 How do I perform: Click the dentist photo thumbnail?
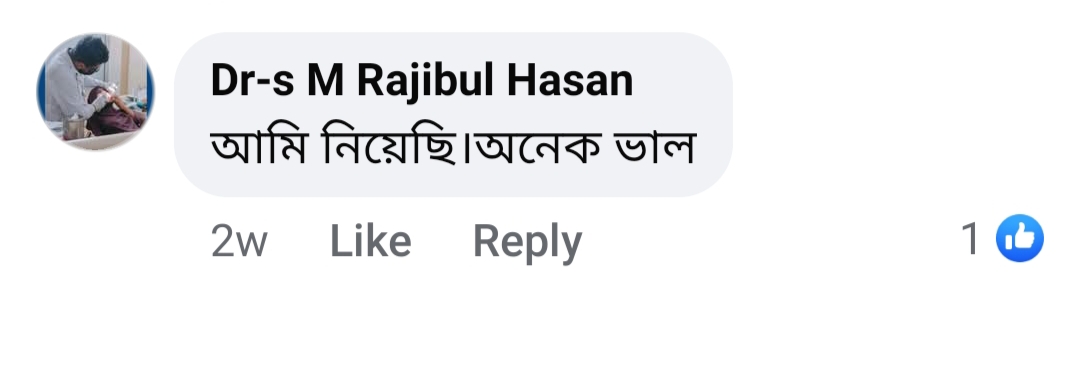coord(95,92)
